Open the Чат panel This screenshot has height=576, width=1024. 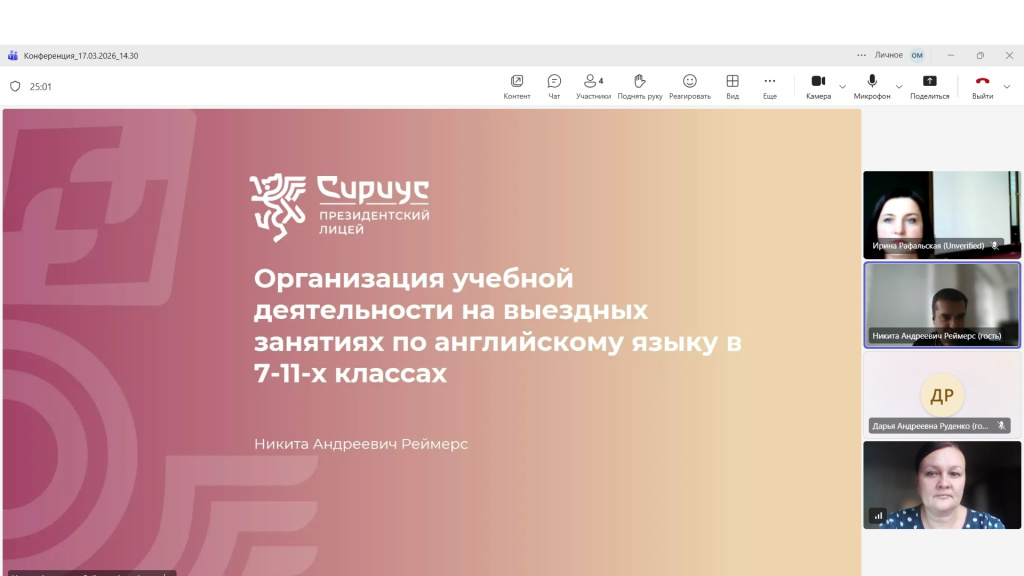(553, 85)
